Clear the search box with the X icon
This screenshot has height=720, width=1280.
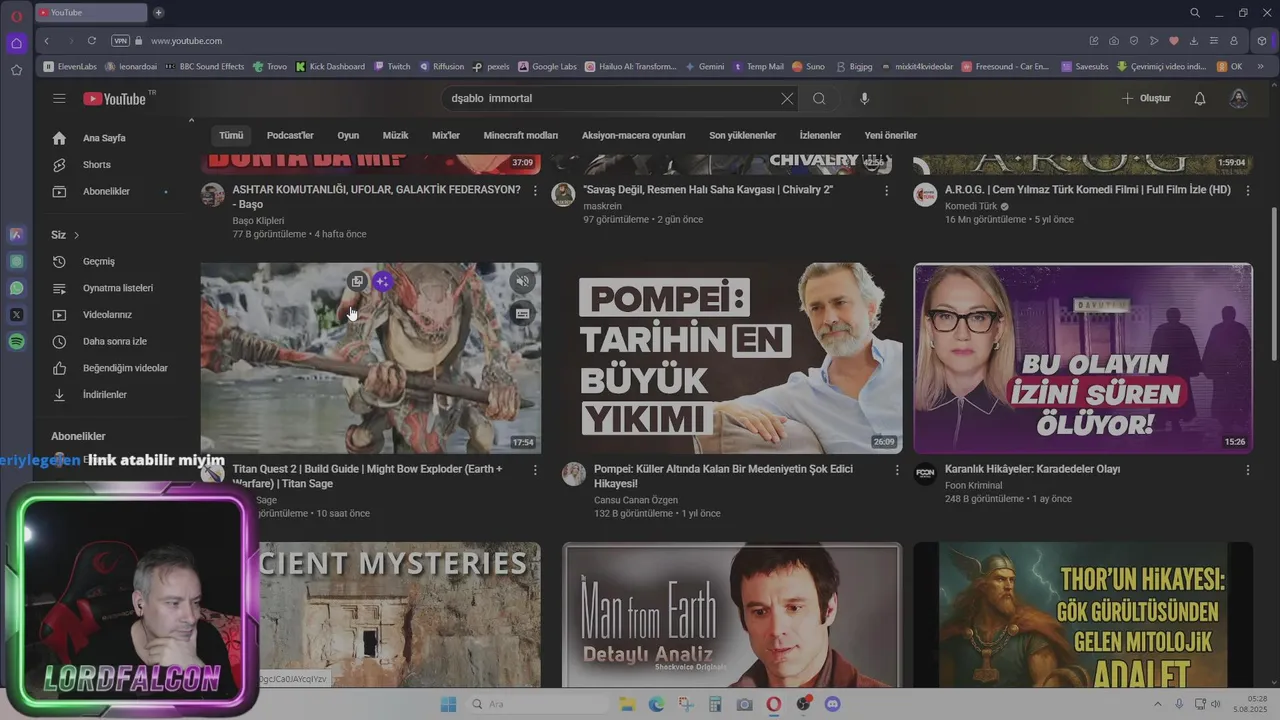pos(787,98)
